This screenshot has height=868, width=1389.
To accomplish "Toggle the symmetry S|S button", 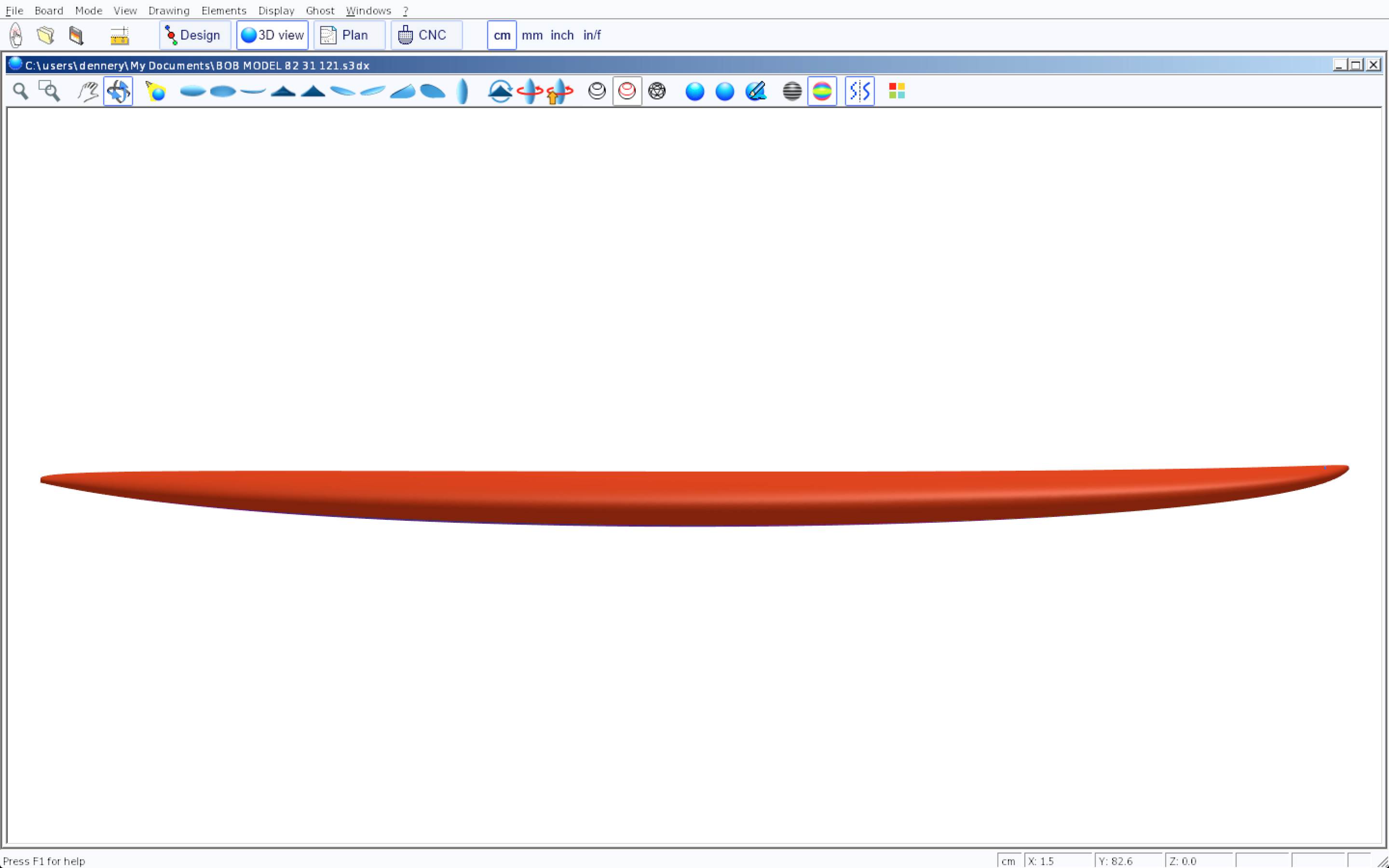I will 859,91.
